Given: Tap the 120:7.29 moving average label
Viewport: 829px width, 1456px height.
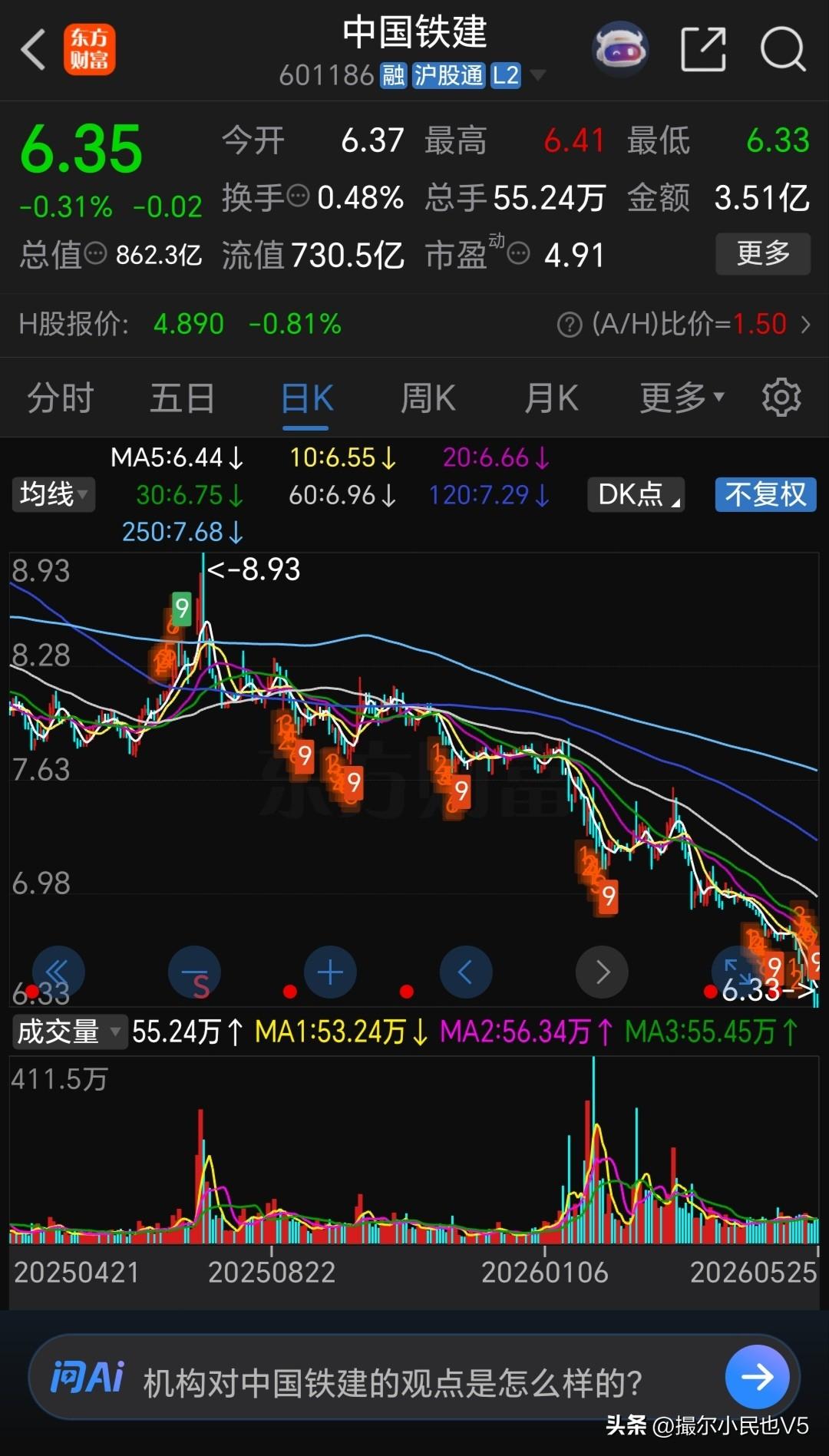Looking at the screenshot, I should tap(490, 495).
